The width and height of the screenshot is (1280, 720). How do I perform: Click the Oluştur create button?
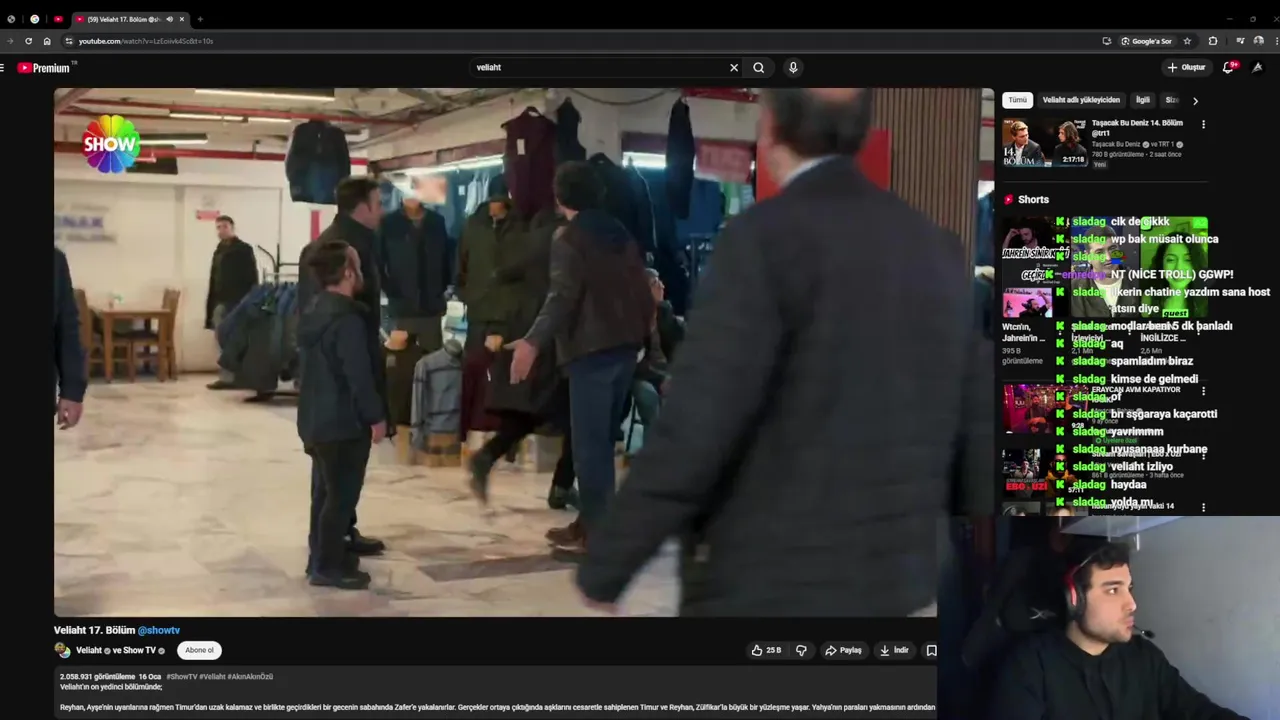[1187, 68]
